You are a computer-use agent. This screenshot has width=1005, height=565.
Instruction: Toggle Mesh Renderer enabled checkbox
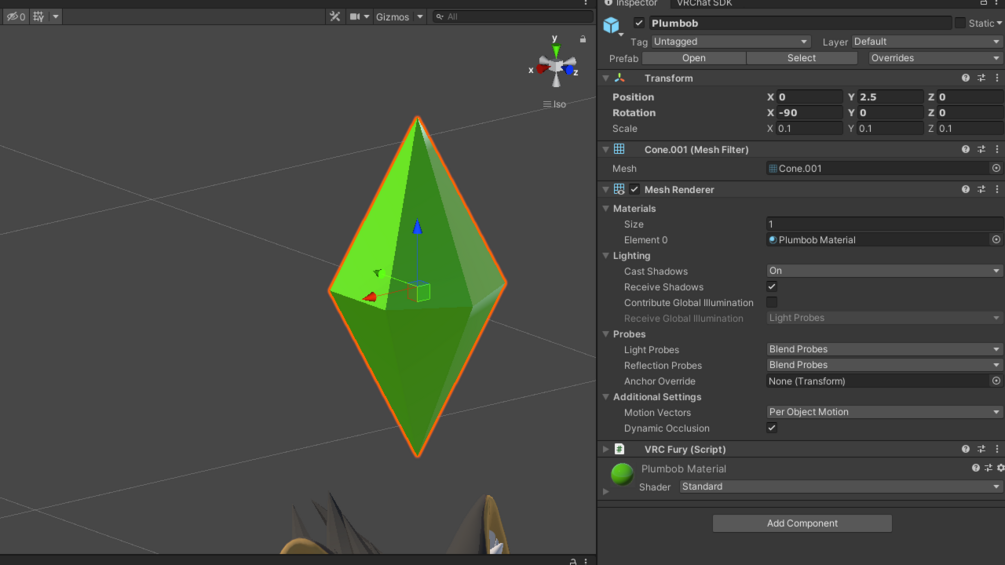click(635, 190)
